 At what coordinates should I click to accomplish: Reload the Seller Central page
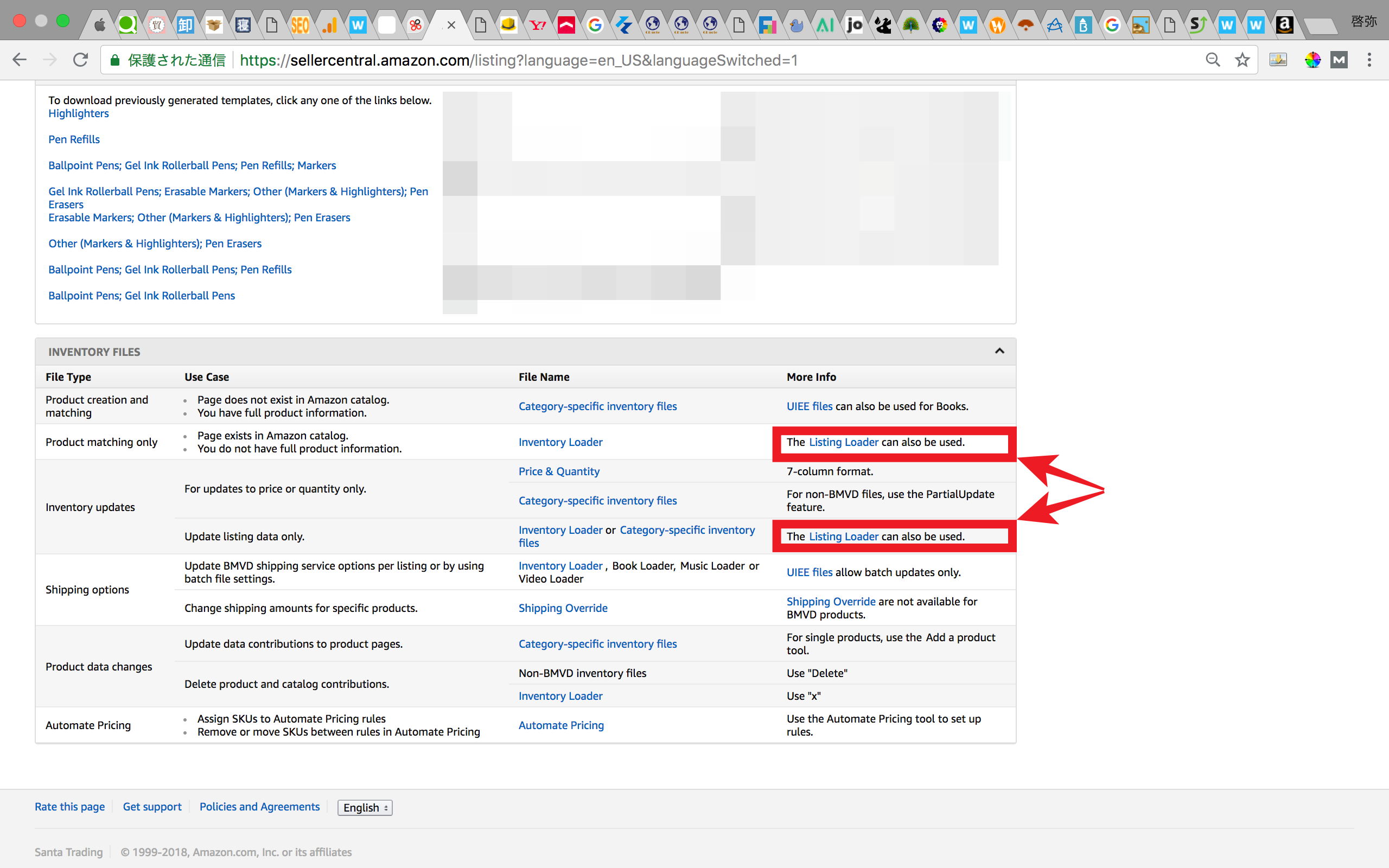click(81, 60)
